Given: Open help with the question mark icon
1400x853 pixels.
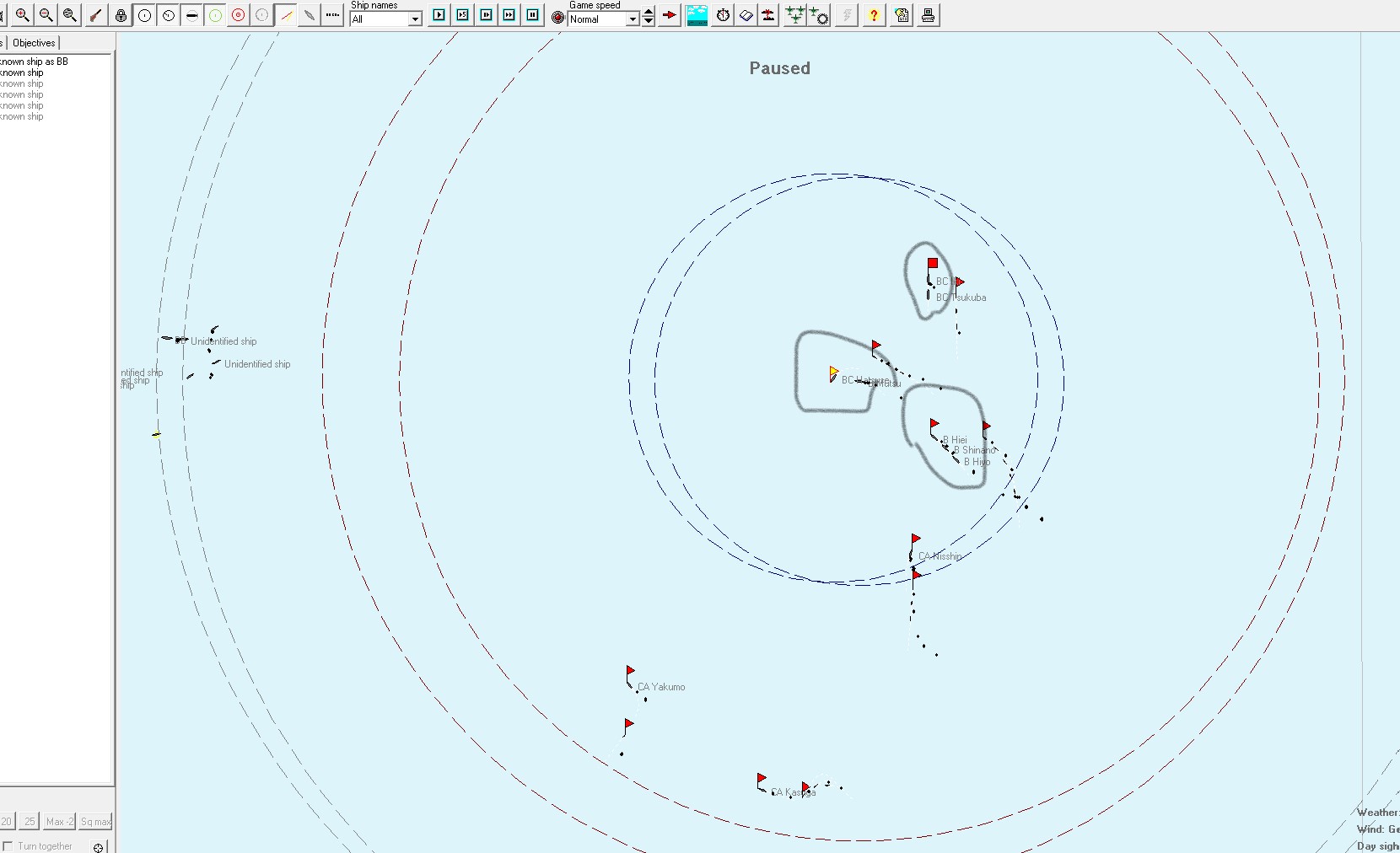Looking at the screenshot, I should click(x=875, y=15).
